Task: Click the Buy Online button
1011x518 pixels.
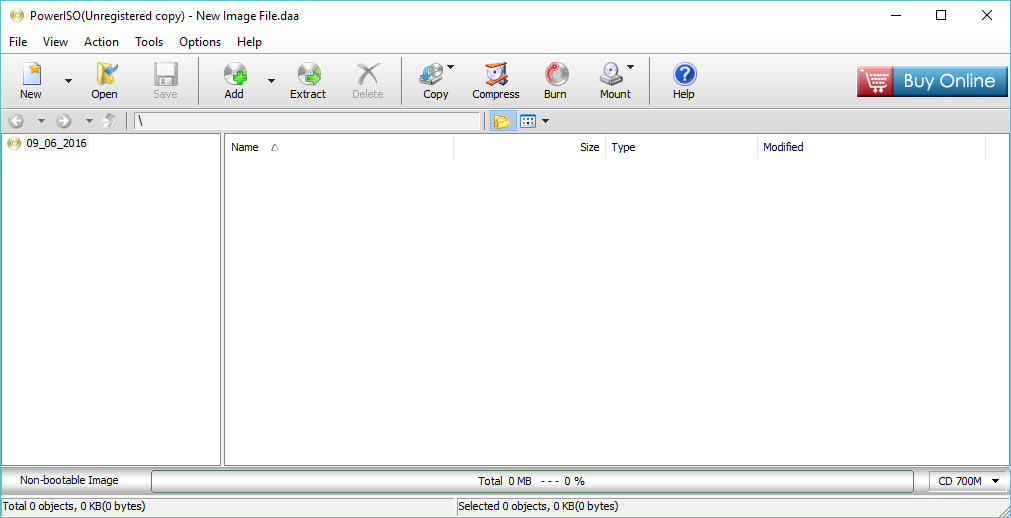Action: (931, 81)
